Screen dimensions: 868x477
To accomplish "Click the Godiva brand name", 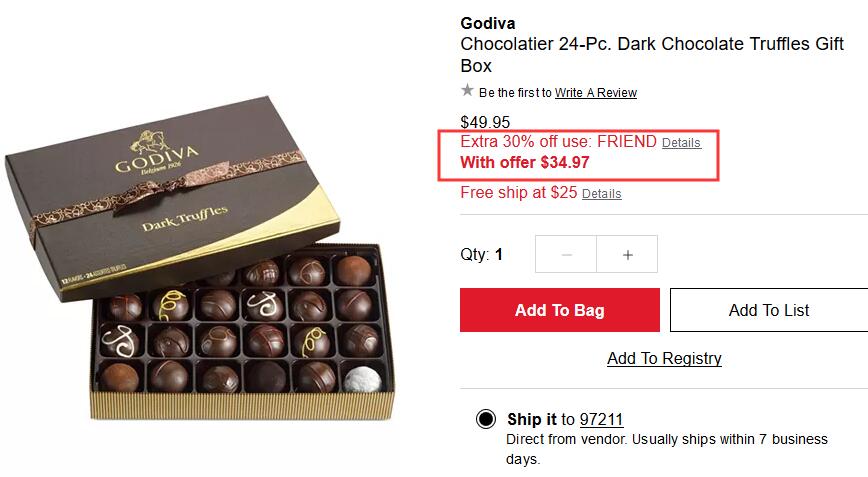I will pyautogui.click(x=488, y=23).
